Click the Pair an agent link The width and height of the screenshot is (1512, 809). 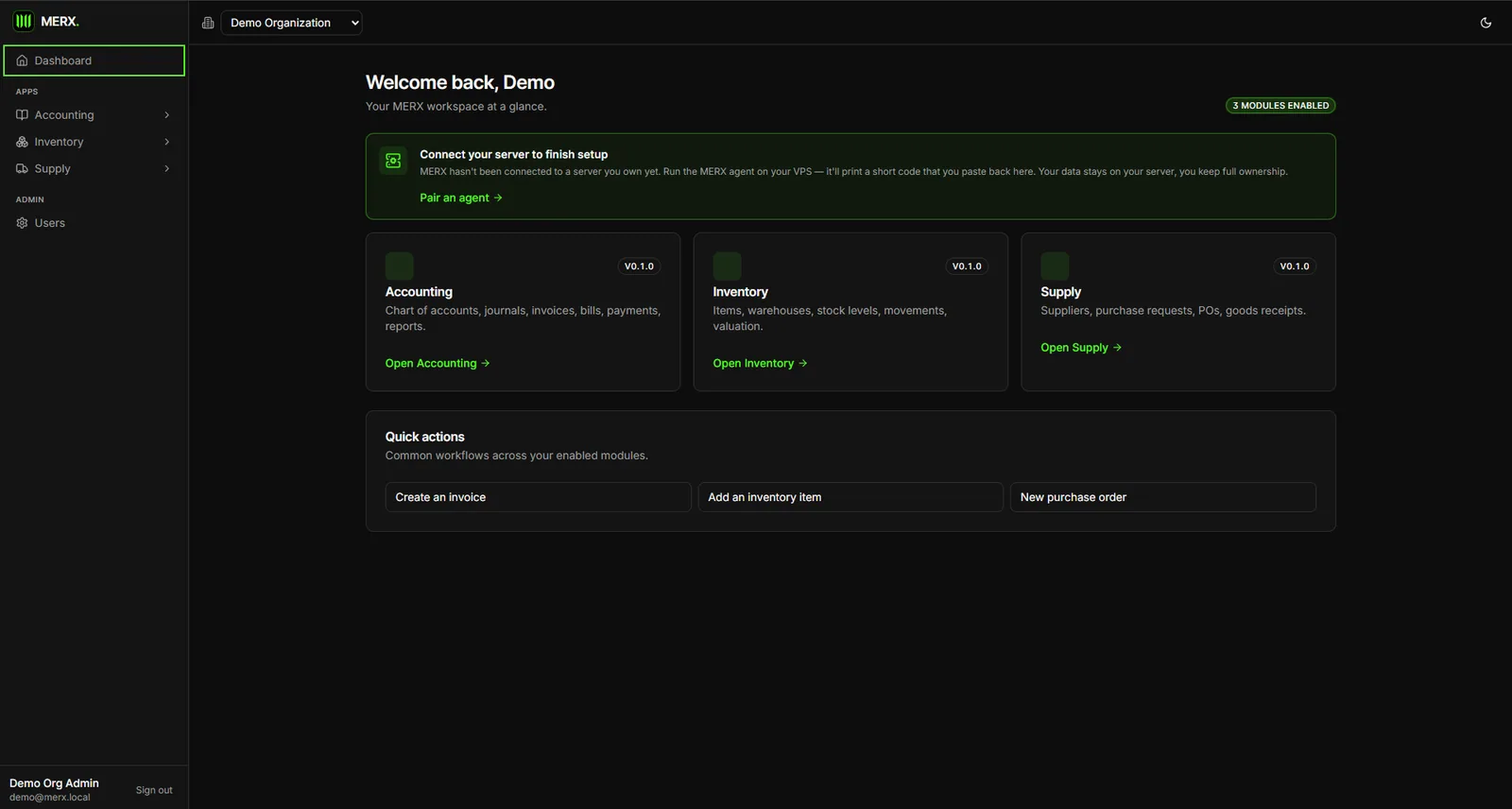coord(461,198)
